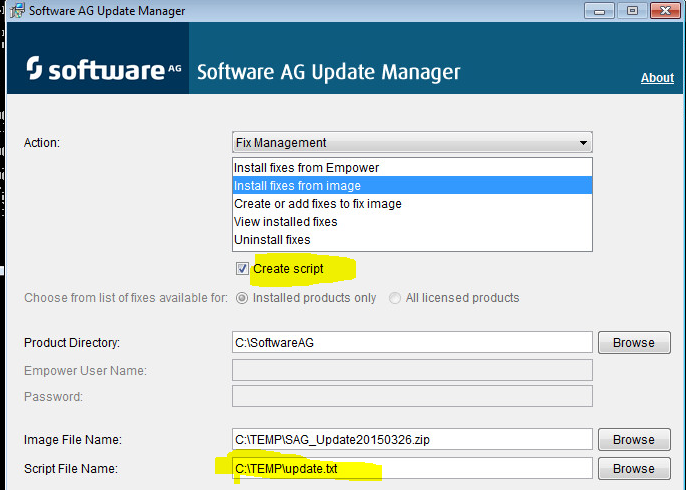This screenshot has height=490, width=686.
Task: Click the Software AG Update Manager banner heading
Action: 329,72
